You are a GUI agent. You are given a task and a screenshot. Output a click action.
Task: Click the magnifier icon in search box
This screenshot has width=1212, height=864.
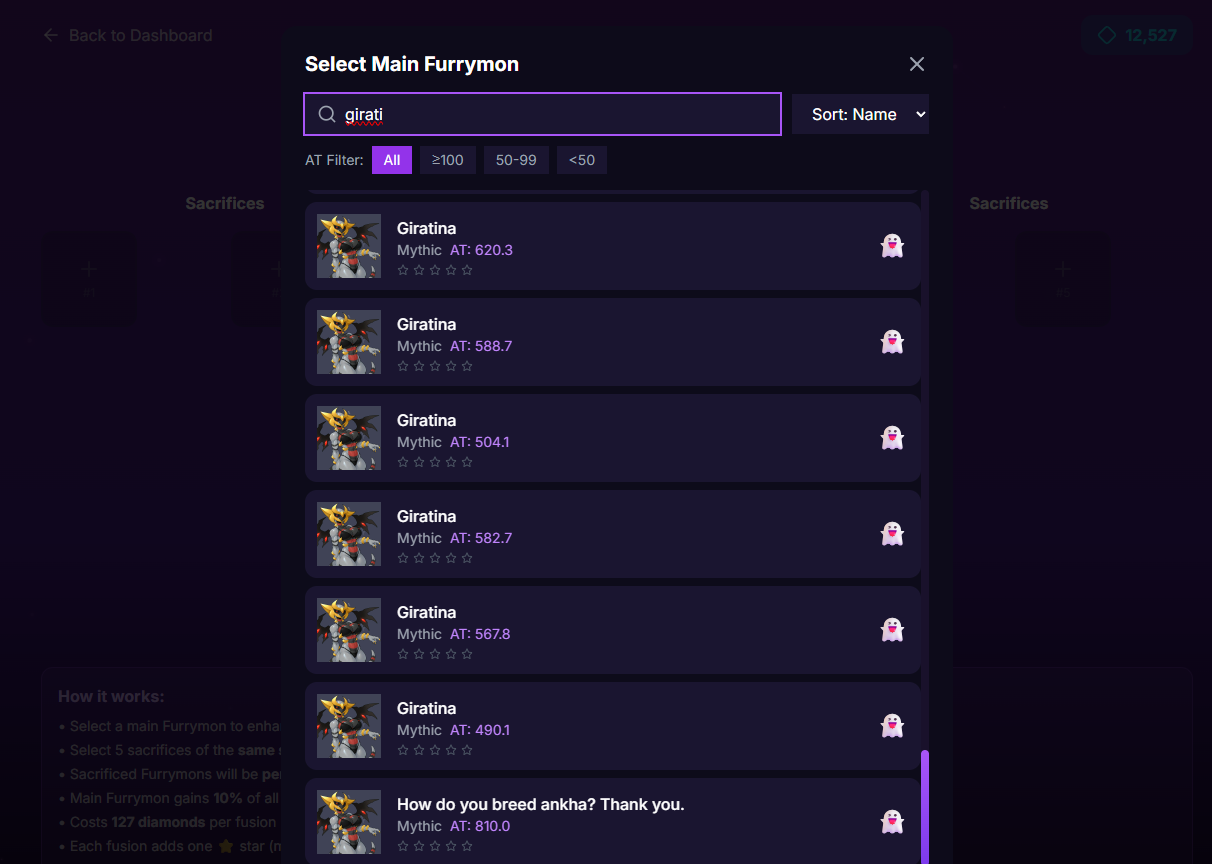[x=327, y=114]
